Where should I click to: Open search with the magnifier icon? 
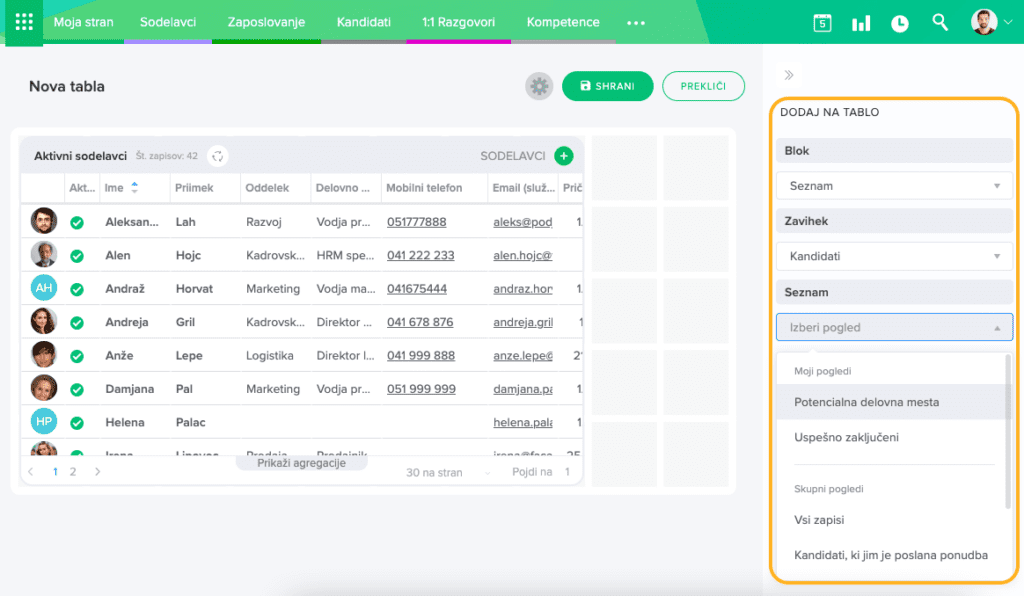point(940,22)
